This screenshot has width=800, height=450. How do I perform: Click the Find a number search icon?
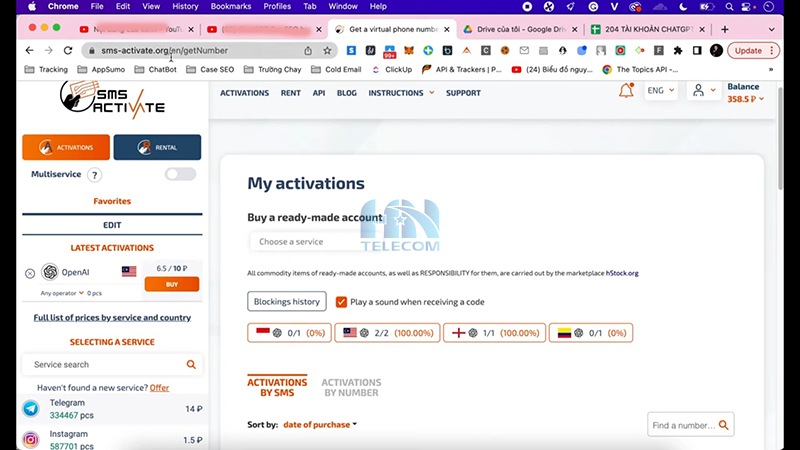pos(722,425)
